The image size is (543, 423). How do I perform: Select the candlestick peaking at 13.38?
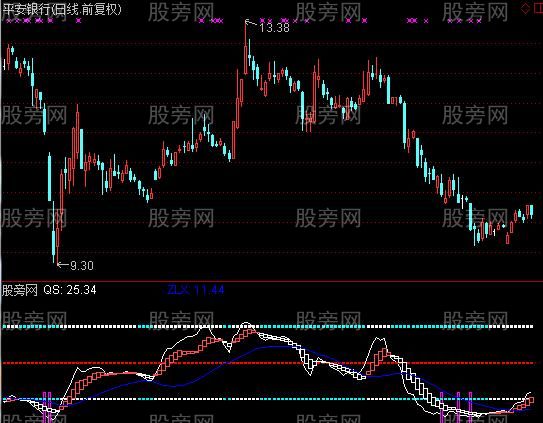[246, 48]
